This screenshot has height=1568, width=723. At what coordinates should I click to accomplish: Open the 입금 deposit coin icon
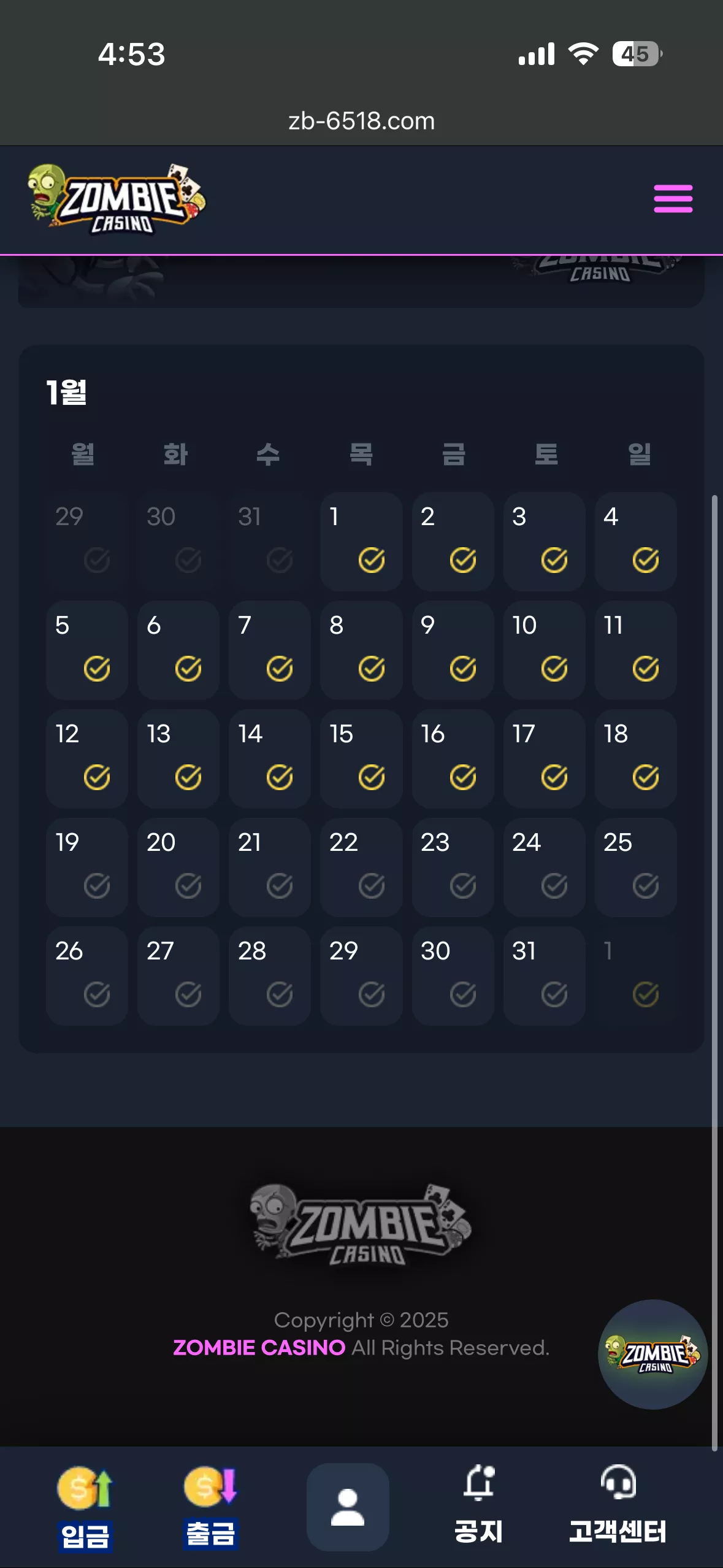[85, 1488]
